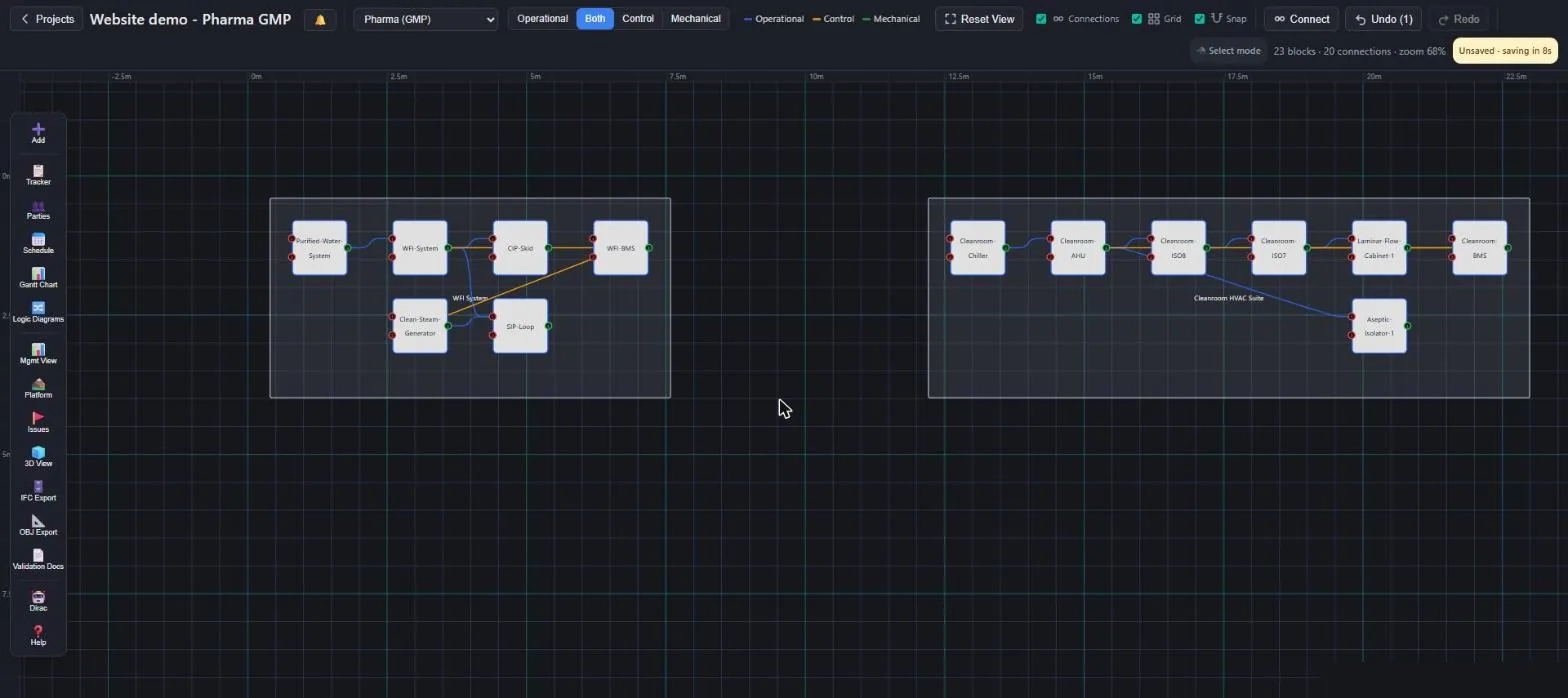Click the "Unsaved · saving in 8s" badge
1568x698 pixels.
1505,51
